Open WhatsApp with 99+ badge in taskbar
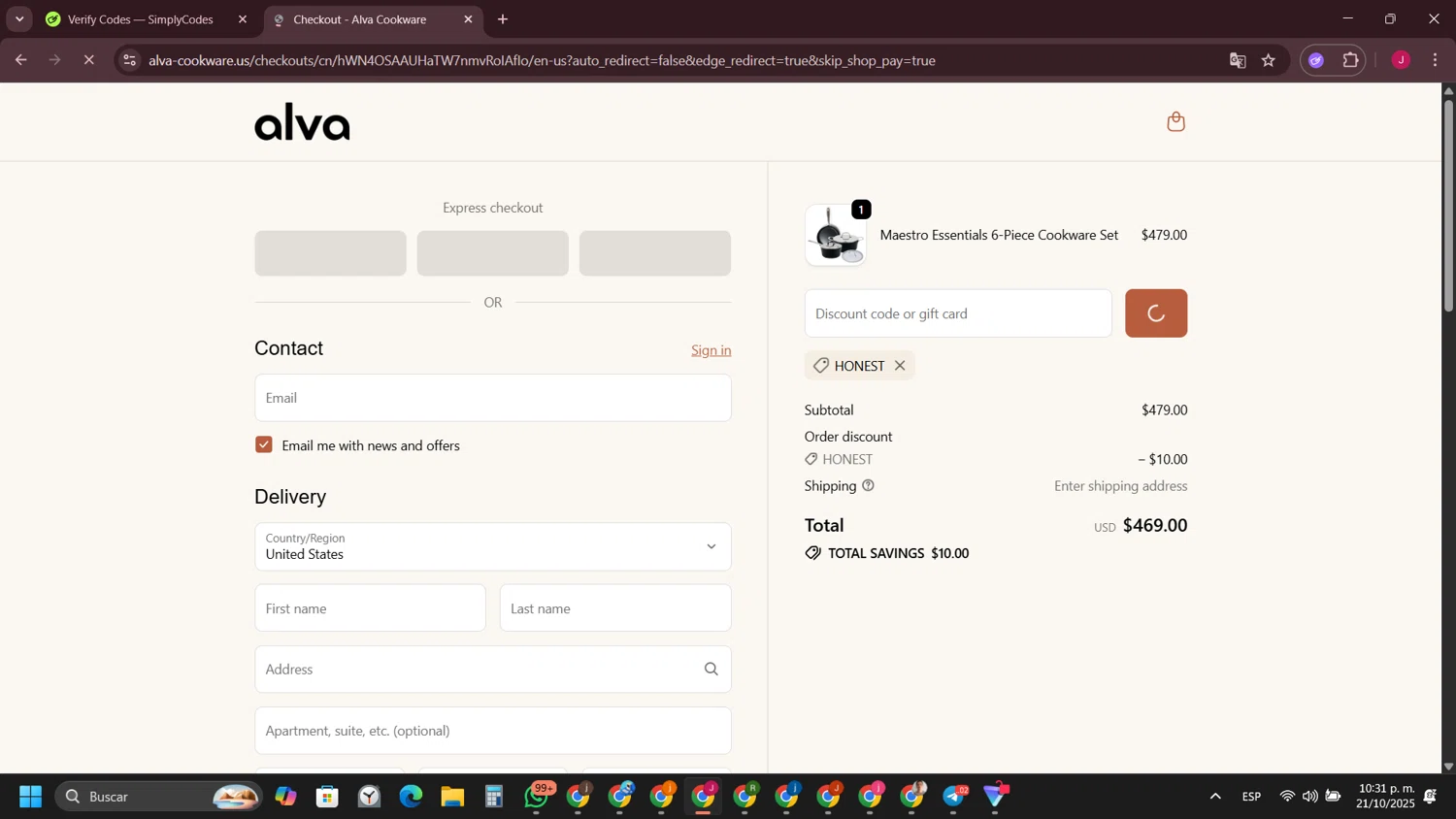Image resolution: width=1456 pixels, height=819 pixels. coord(537,797)
